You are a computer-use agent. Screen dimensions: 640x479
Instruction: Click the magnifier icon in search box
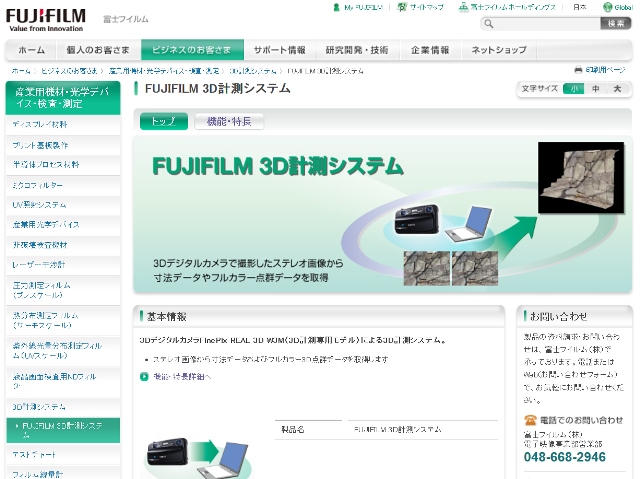(489, 24)
